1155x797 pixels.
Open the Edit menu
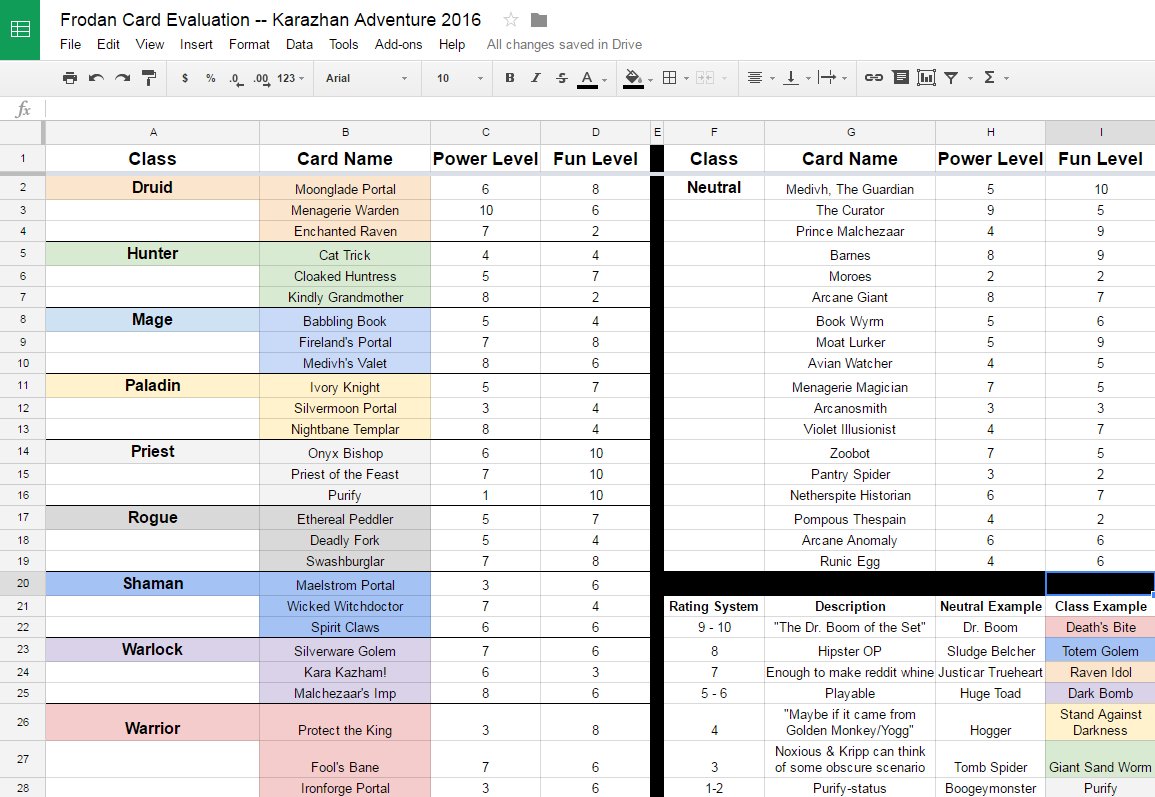(108, 44)
